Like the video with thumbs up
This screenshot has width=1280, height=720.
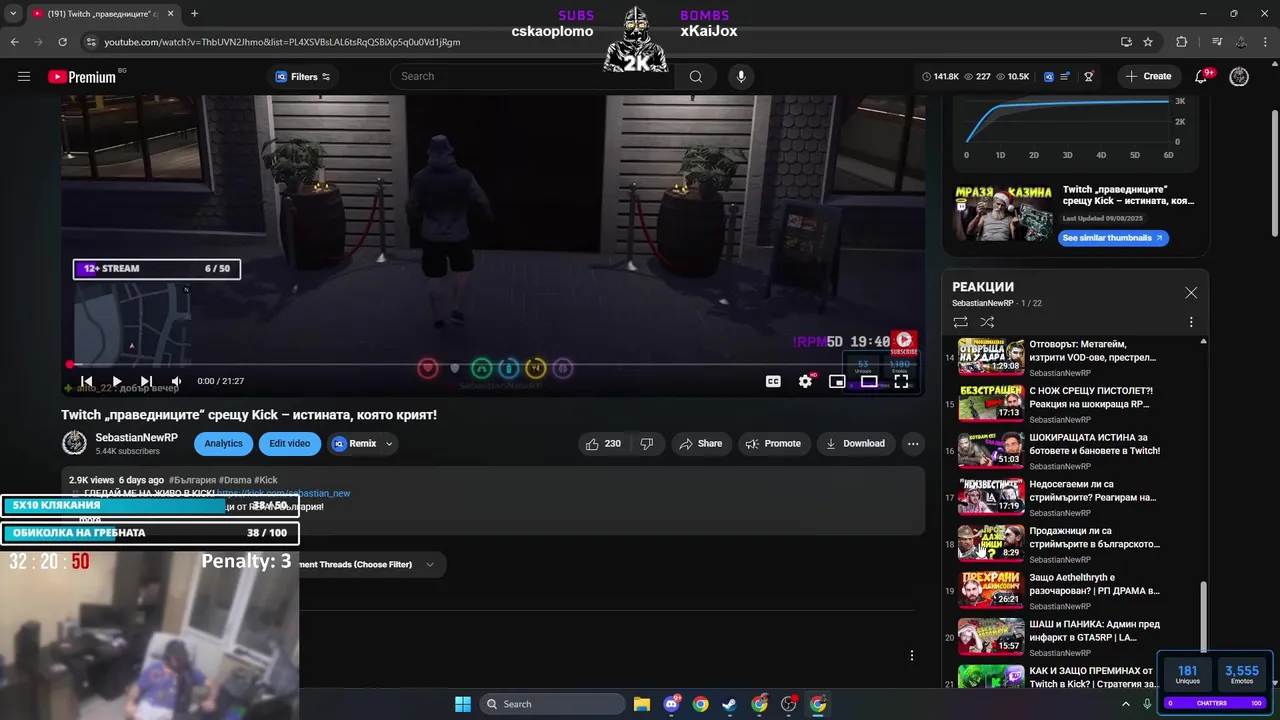click(x=603, y=444)
